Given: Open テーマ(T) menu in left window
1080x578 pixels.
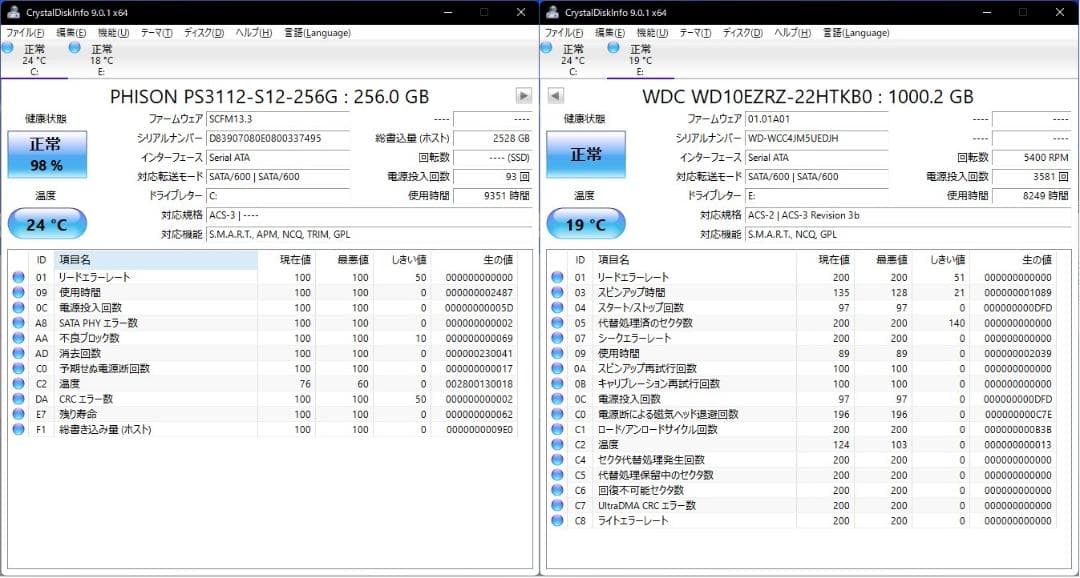Looking at the screenshot, I should tap(156, 32).
